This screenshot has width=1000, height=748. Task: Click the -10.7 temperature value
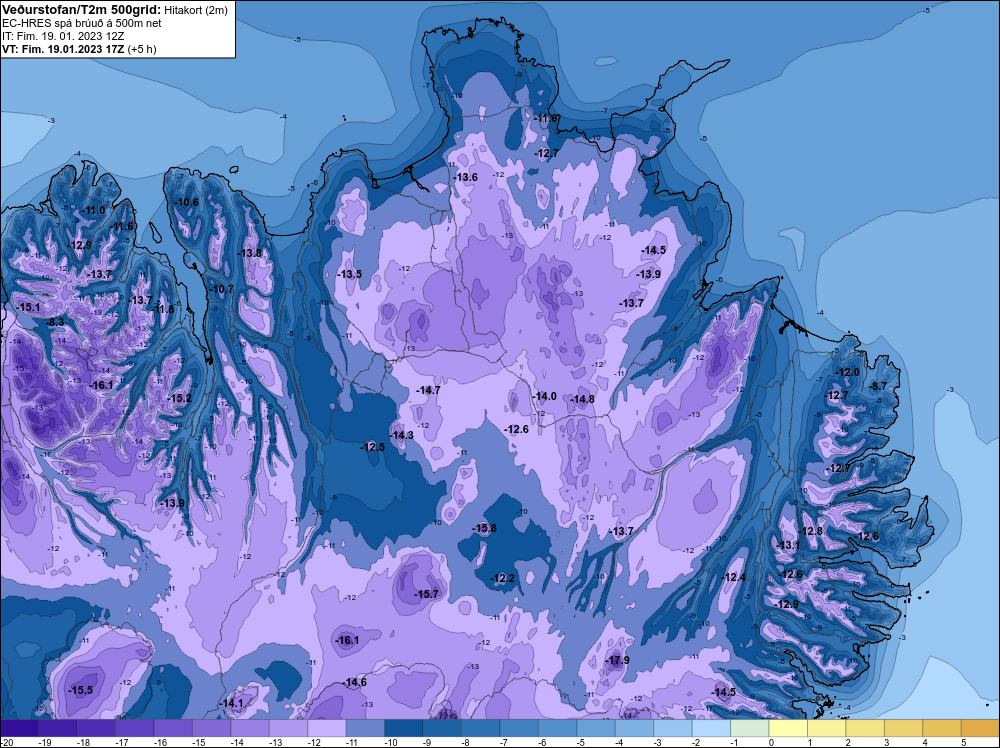(221, 289)
